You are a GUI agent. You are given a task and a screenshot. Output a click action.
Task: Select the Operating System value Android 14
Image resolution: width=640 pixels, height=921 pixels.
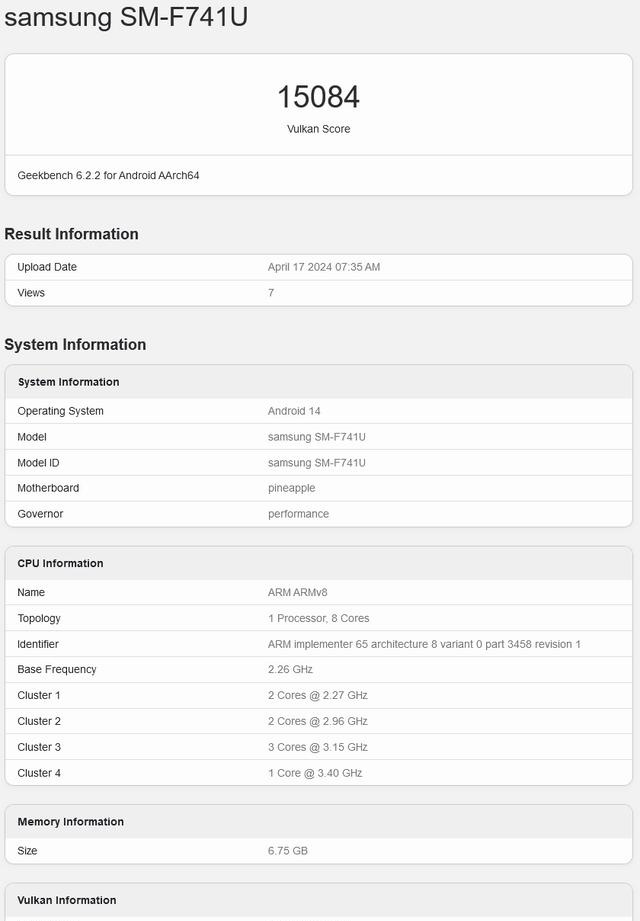click(294, 411)
